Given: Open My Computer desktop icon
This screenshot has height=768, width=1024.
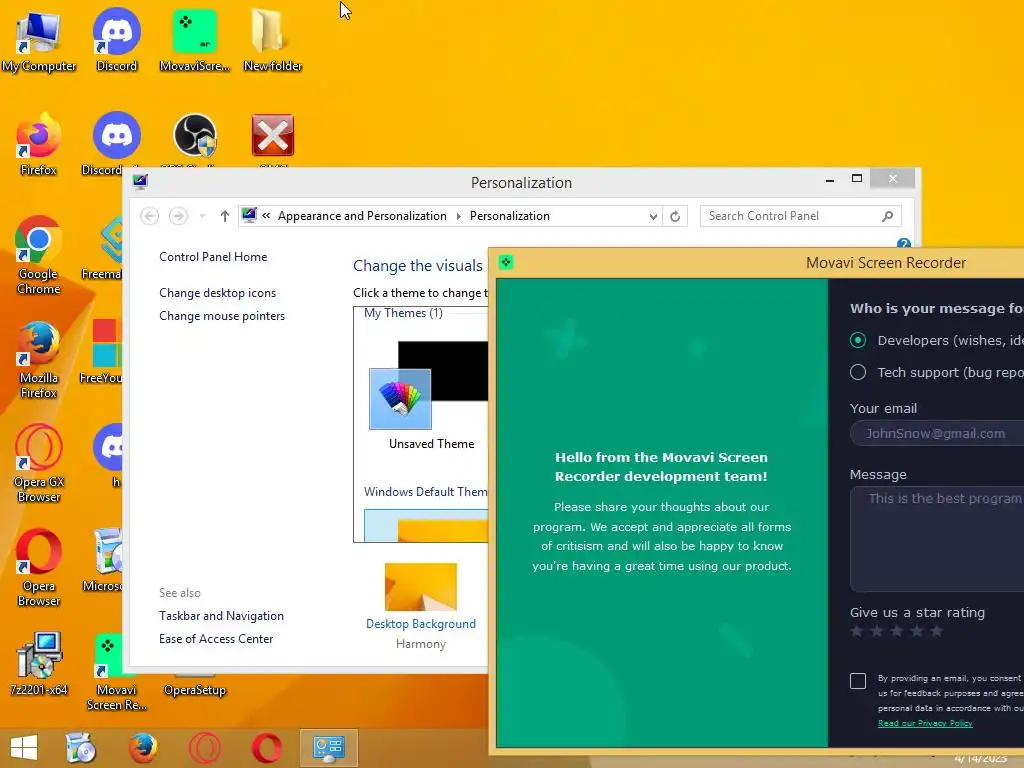Looking at the screenshot, I should tap(39, 40).
